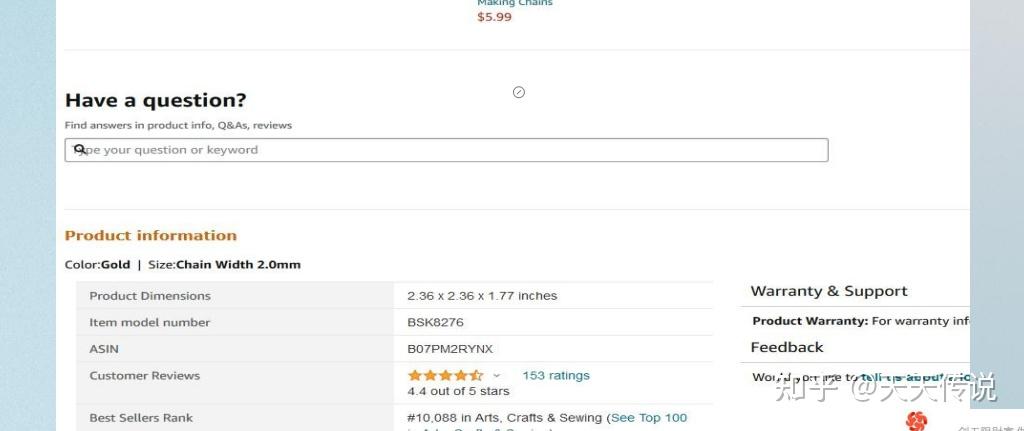Click the Best Sellers Rank label
The height and width of the screenshot is (431, 1024).
141,418
